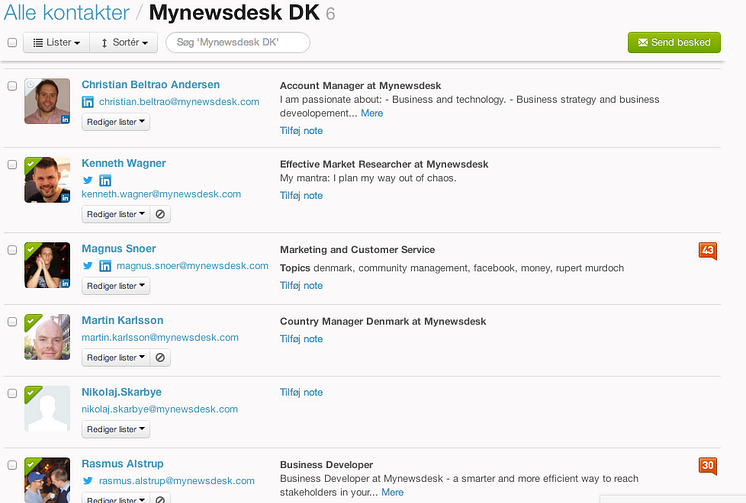The image size is (746, 503).
Task: Select Martin Karlsson's checkbox
Action: click(x=12, y=322)
